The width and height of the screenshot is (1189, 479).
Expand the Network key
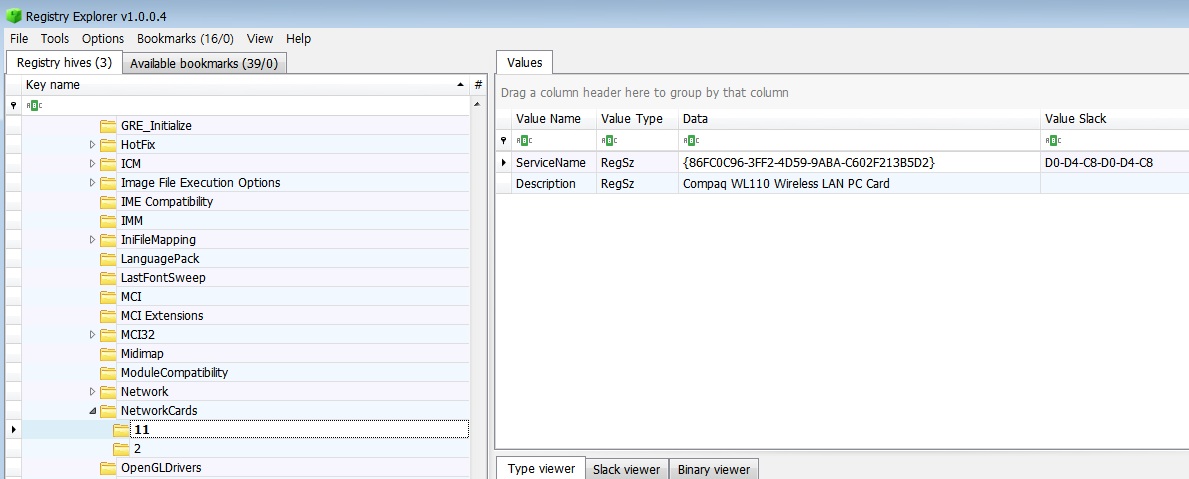(x=93, y=392)
